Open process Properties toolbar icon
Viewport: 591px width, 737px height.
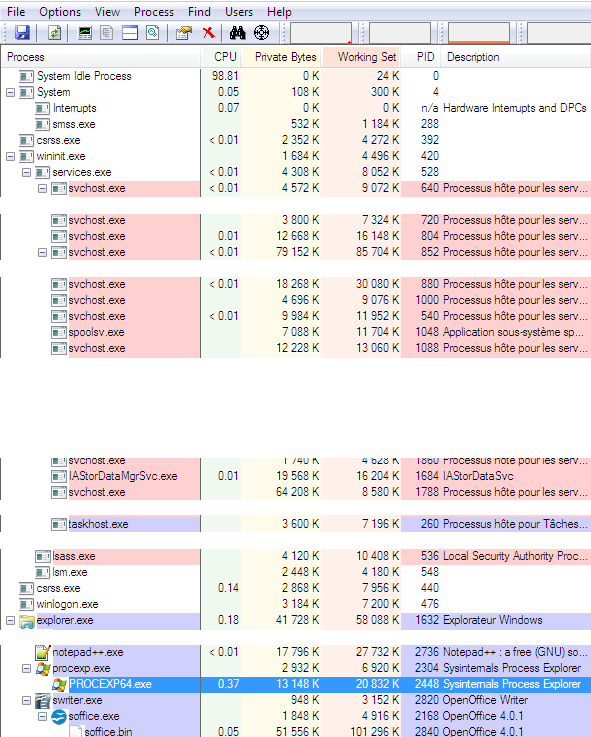pos(184,33)
